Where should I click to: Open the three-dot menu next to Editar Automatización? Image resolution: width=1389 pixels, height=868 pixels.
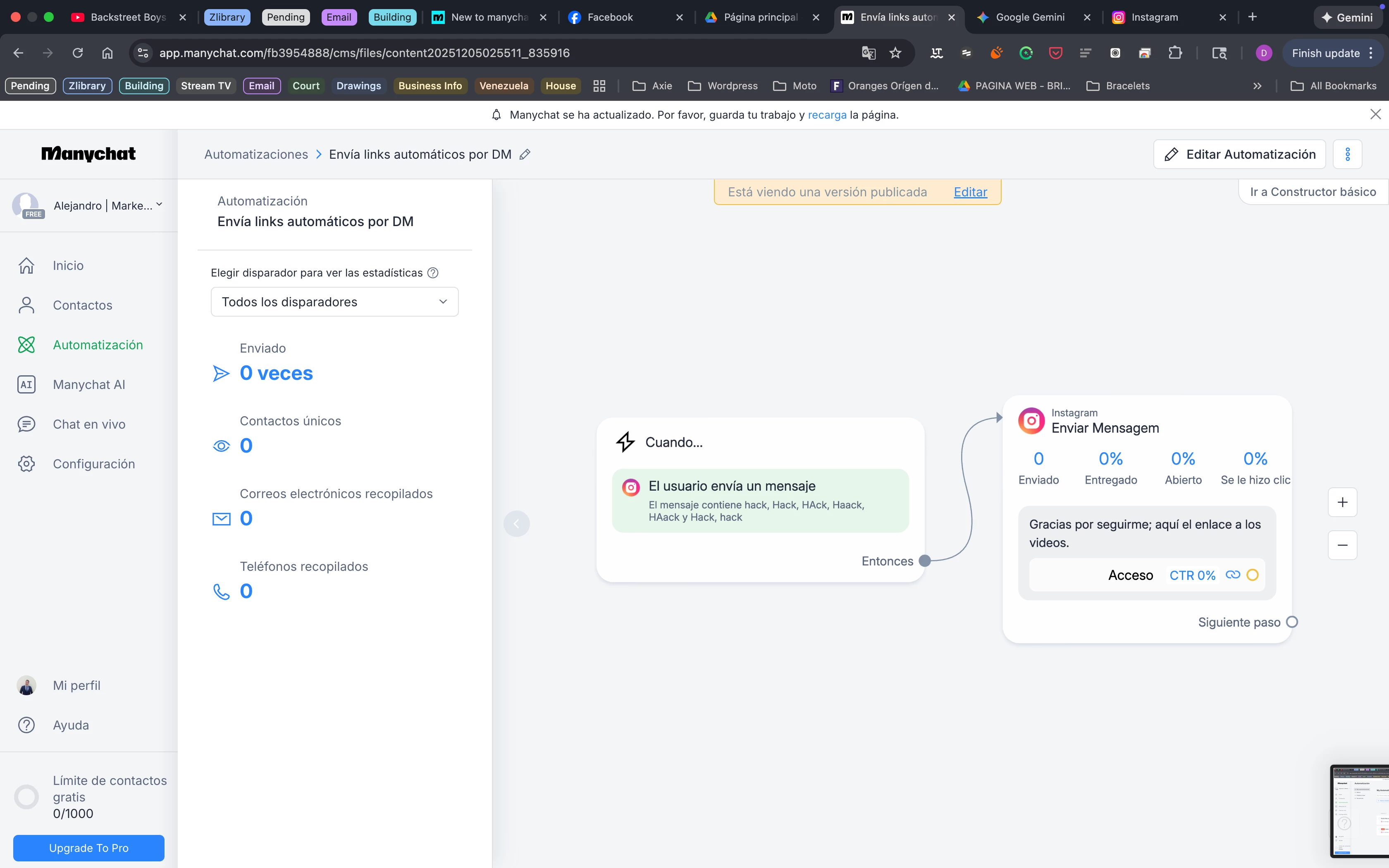pos(1347,155)
